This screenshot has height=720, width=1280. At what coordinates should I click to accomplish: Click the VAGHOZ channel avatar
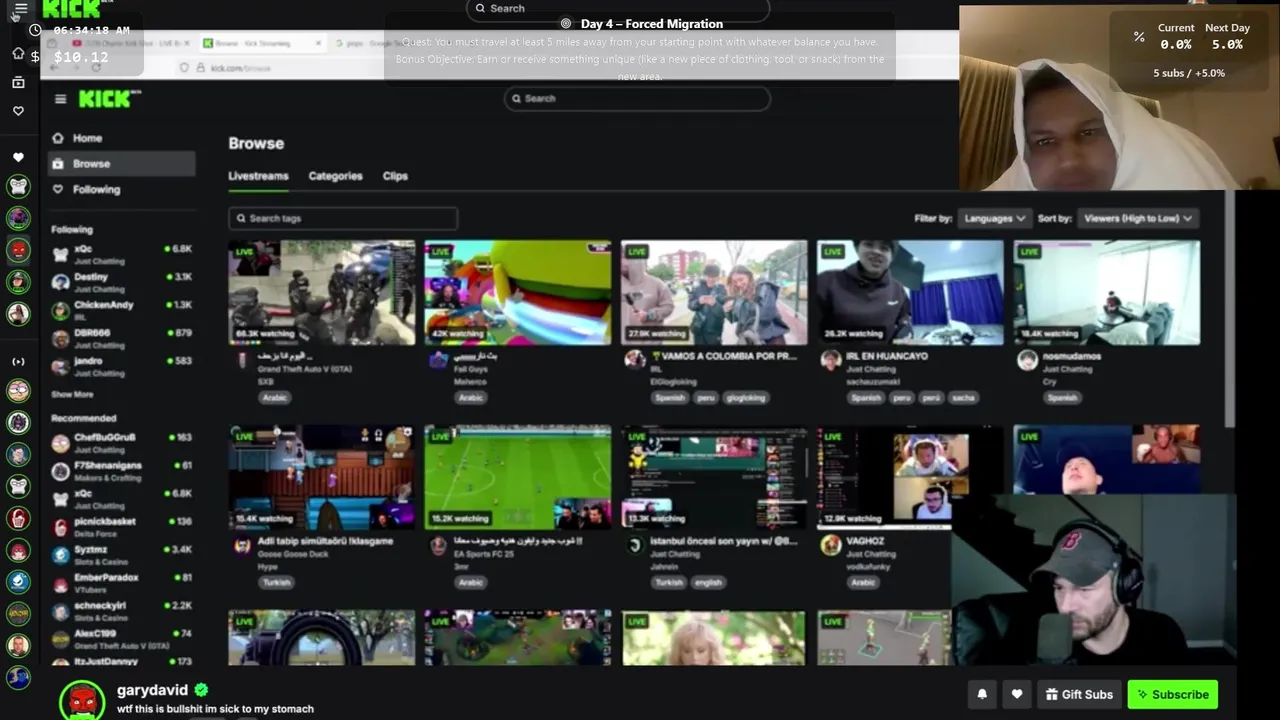(830, 544)
